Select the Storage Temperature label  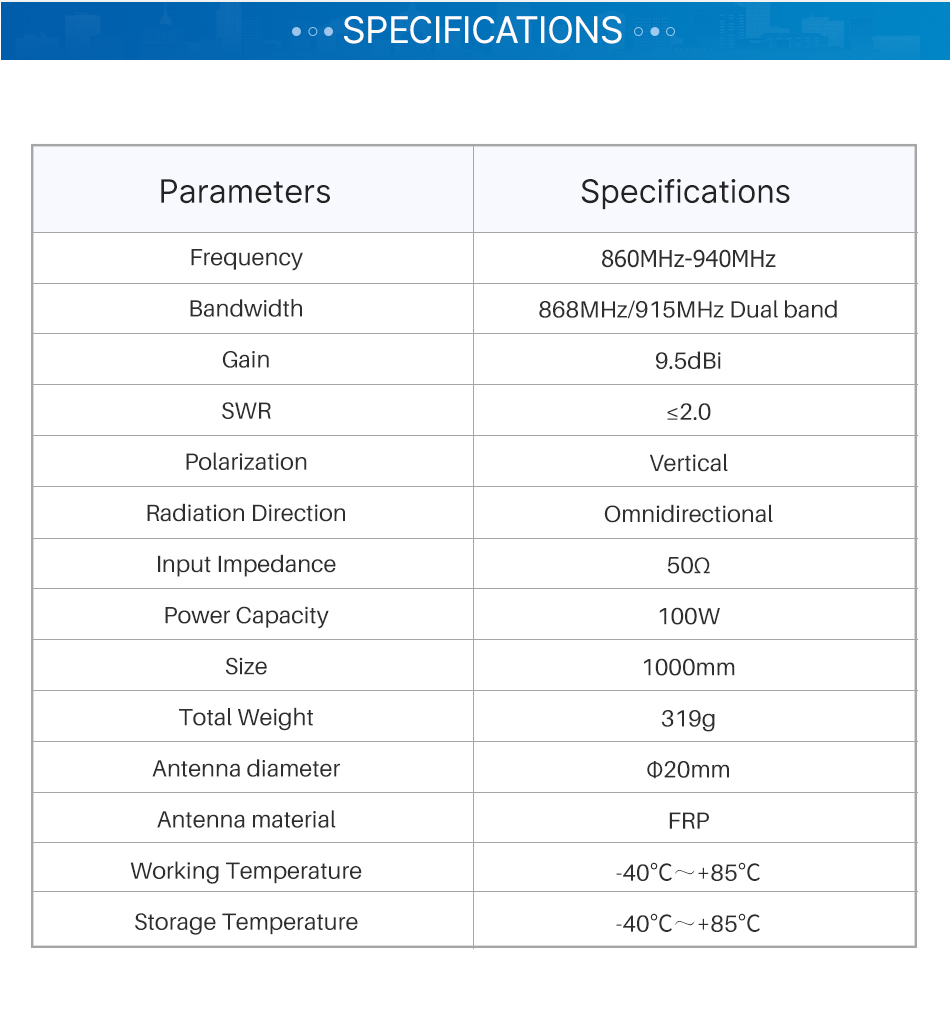(246, 922)
